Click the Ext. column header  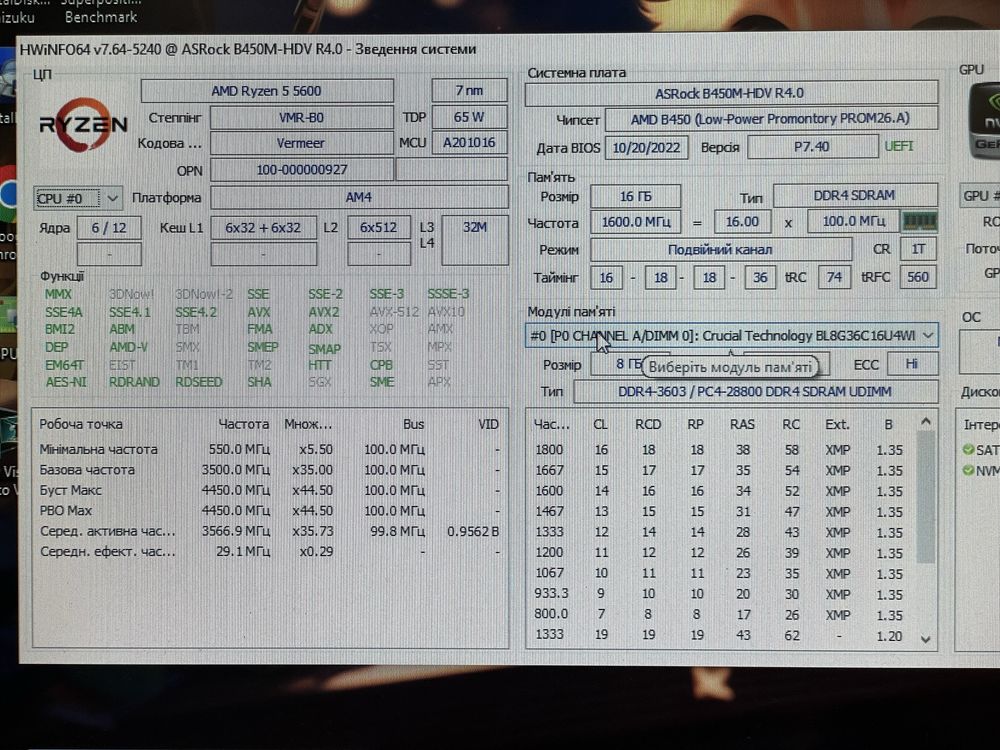click(837, 425)
